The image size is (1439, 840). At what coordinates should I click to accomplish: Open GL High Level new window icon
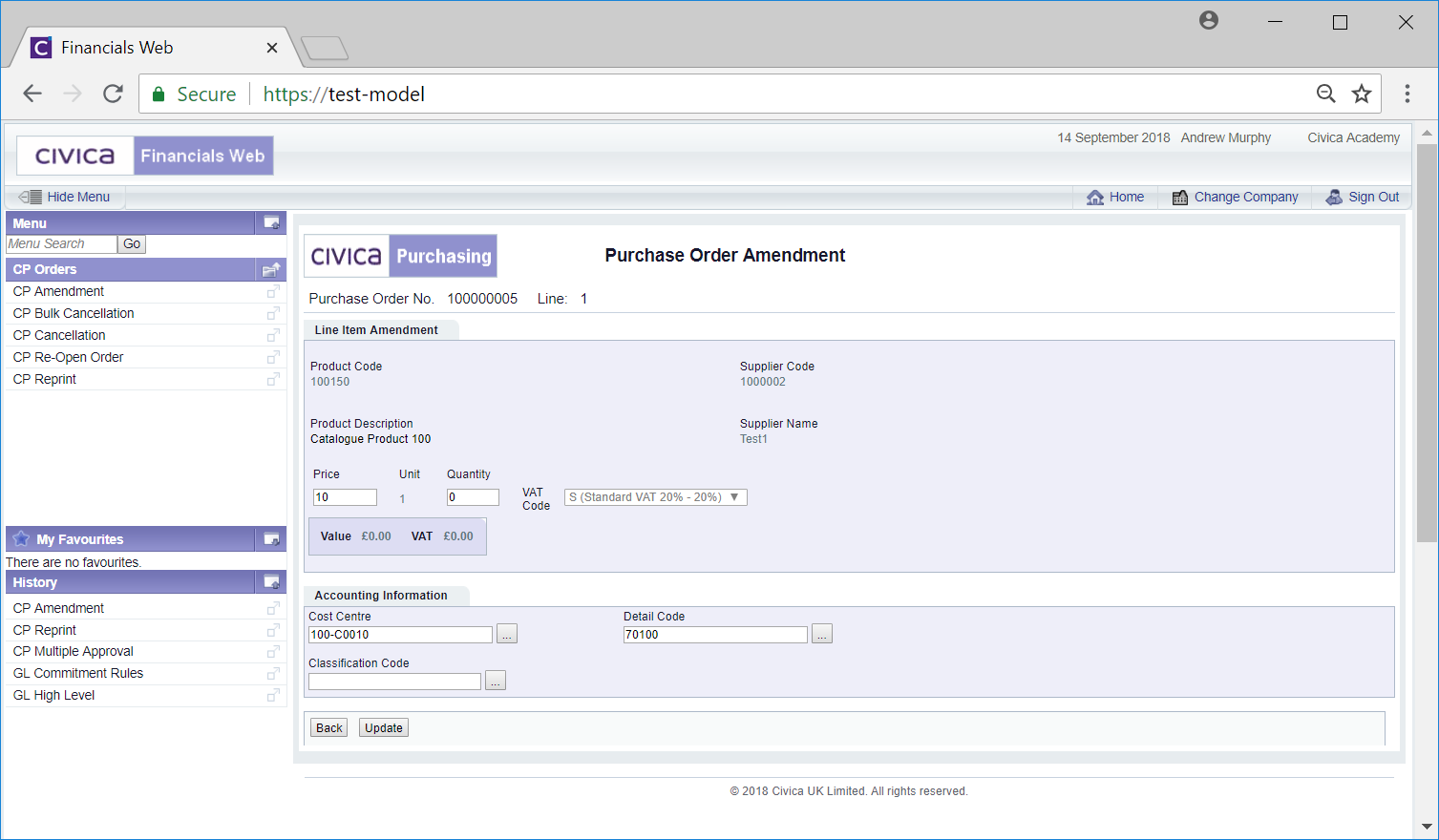click(273, 695)
